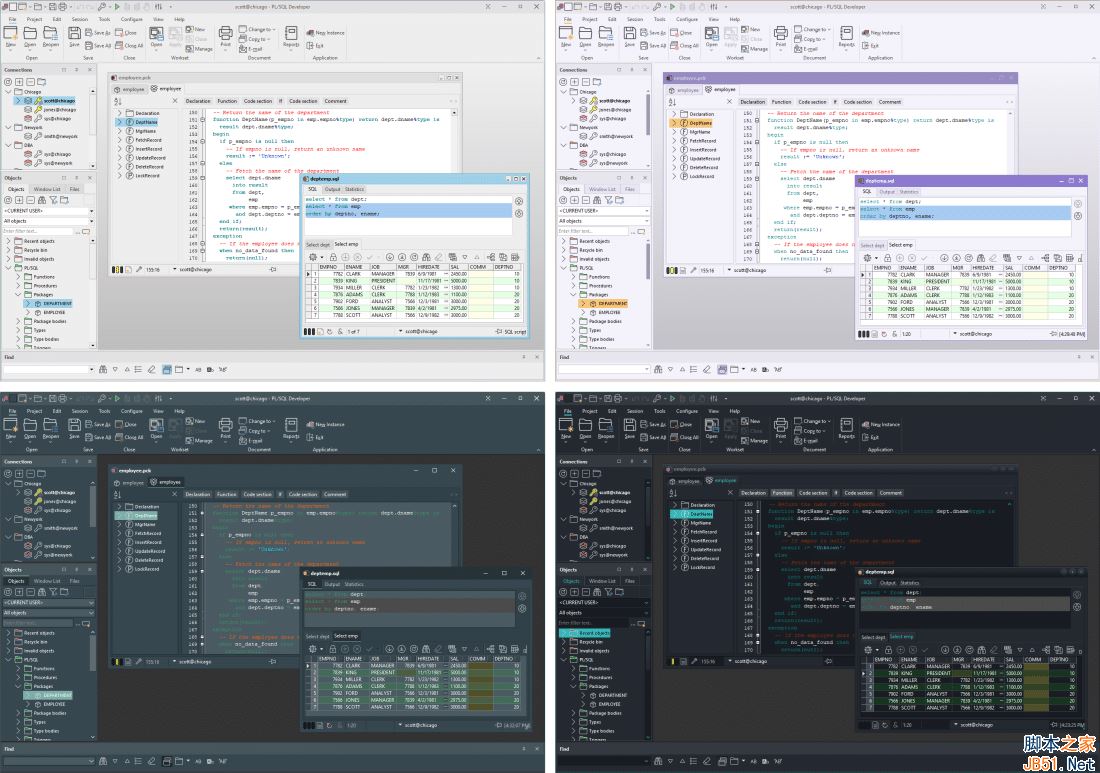Viewport: 1100px width, 773px height.
Task: Click the binoculars icon in the blue-themed window's Find bar
Action: click(101, 369)
